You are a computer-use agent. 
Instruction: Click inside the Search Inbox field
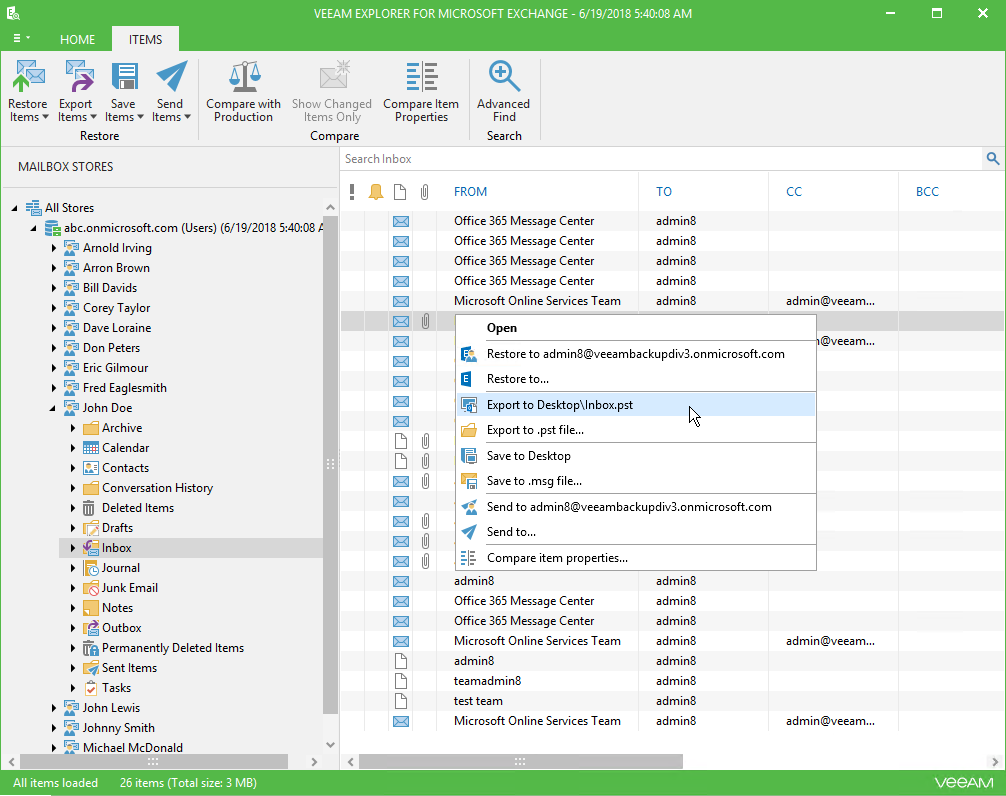pyautogui.click(x=661, y=158)
